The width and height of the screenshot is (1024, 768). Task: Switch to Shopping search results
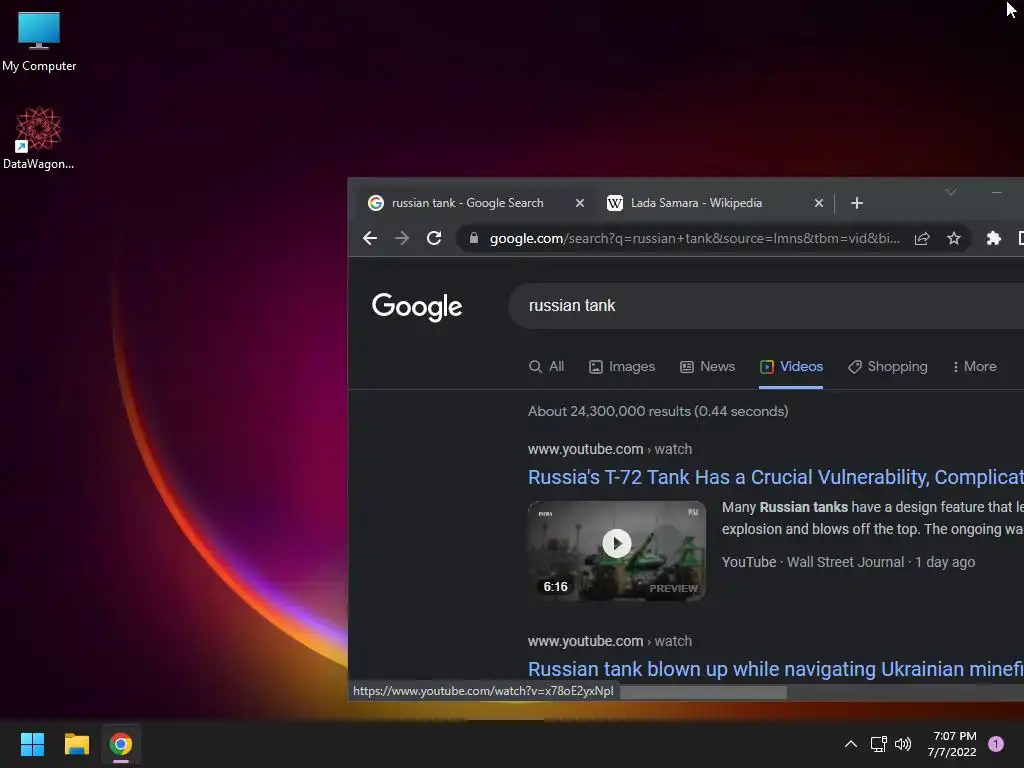coord(888,367)
